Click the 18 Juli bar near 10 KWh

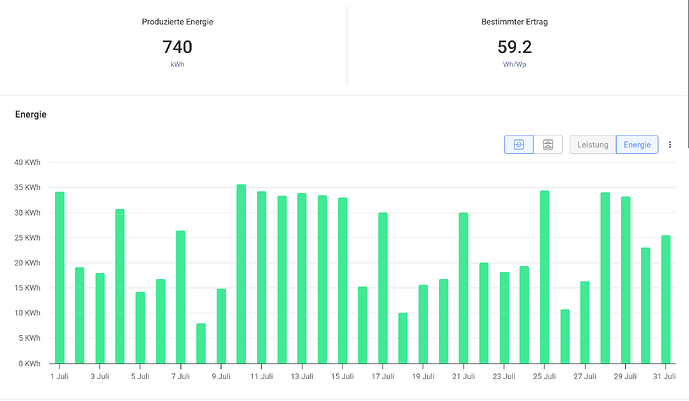403,338
